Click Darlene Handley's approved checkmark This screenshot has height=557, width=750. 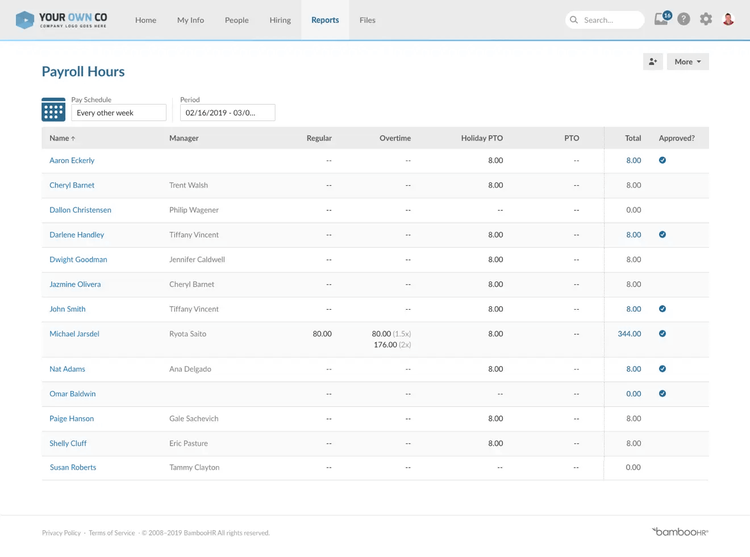pyautogui.click(x=662, y=234)
